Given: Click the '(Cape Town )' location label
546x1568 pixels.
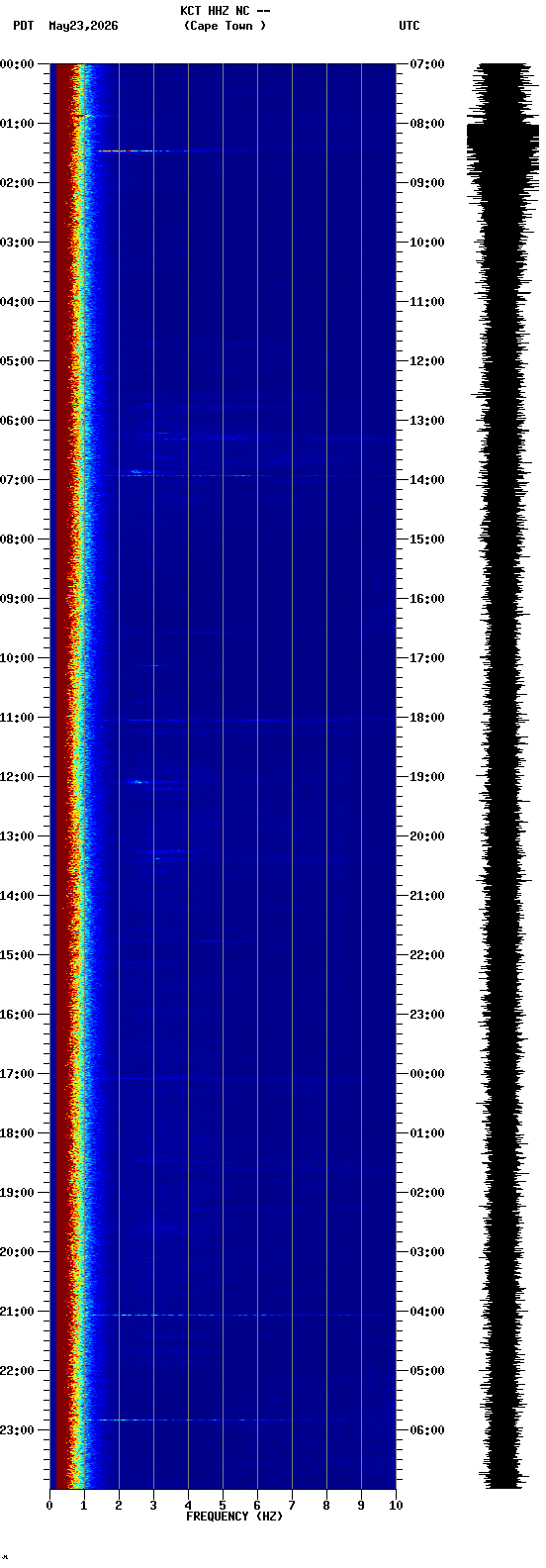Looking at the screenshot, I should pos(226,26).
